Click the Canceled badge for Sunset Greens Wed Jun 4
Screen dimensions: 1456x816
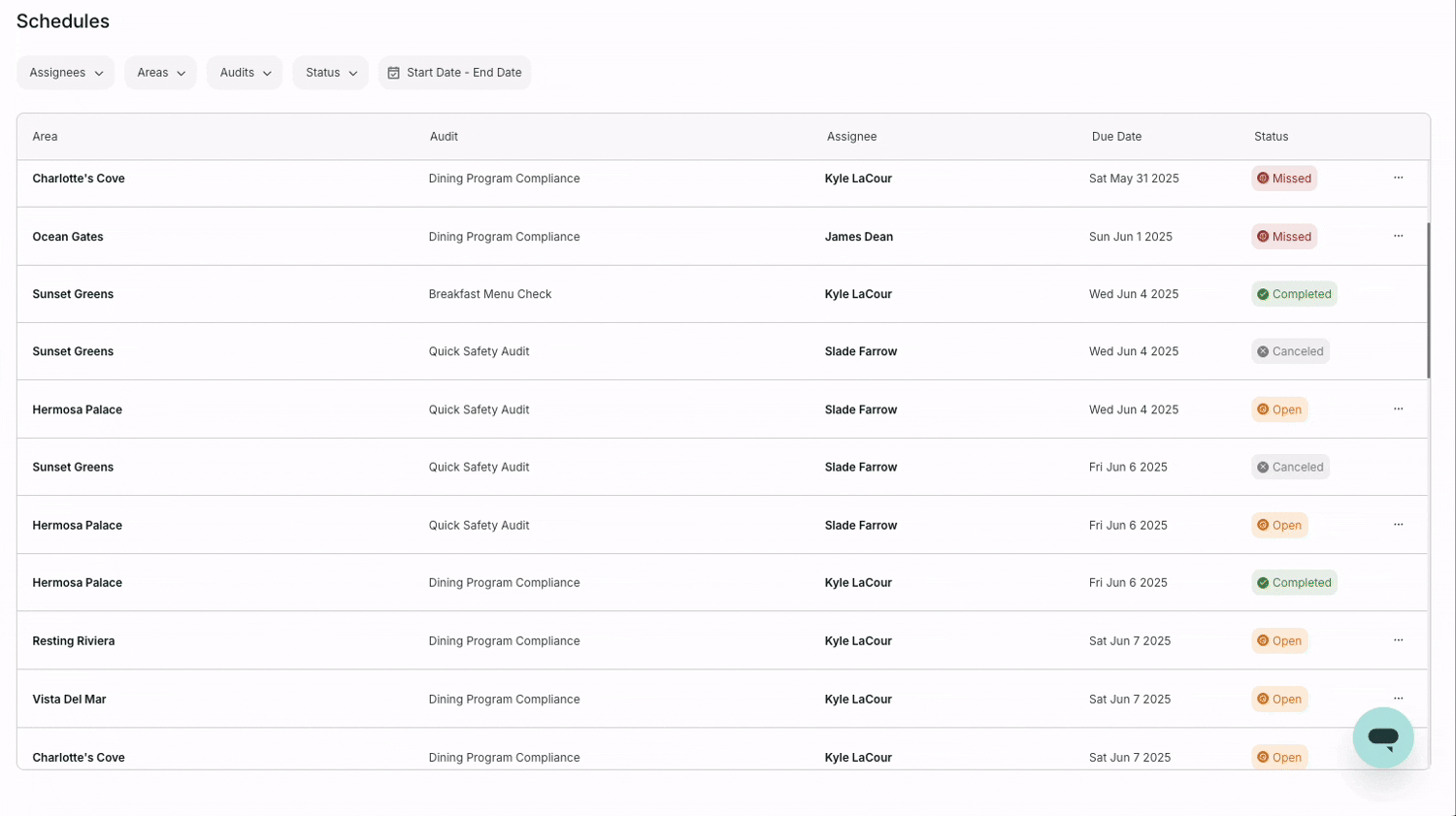click(1290, 351)
